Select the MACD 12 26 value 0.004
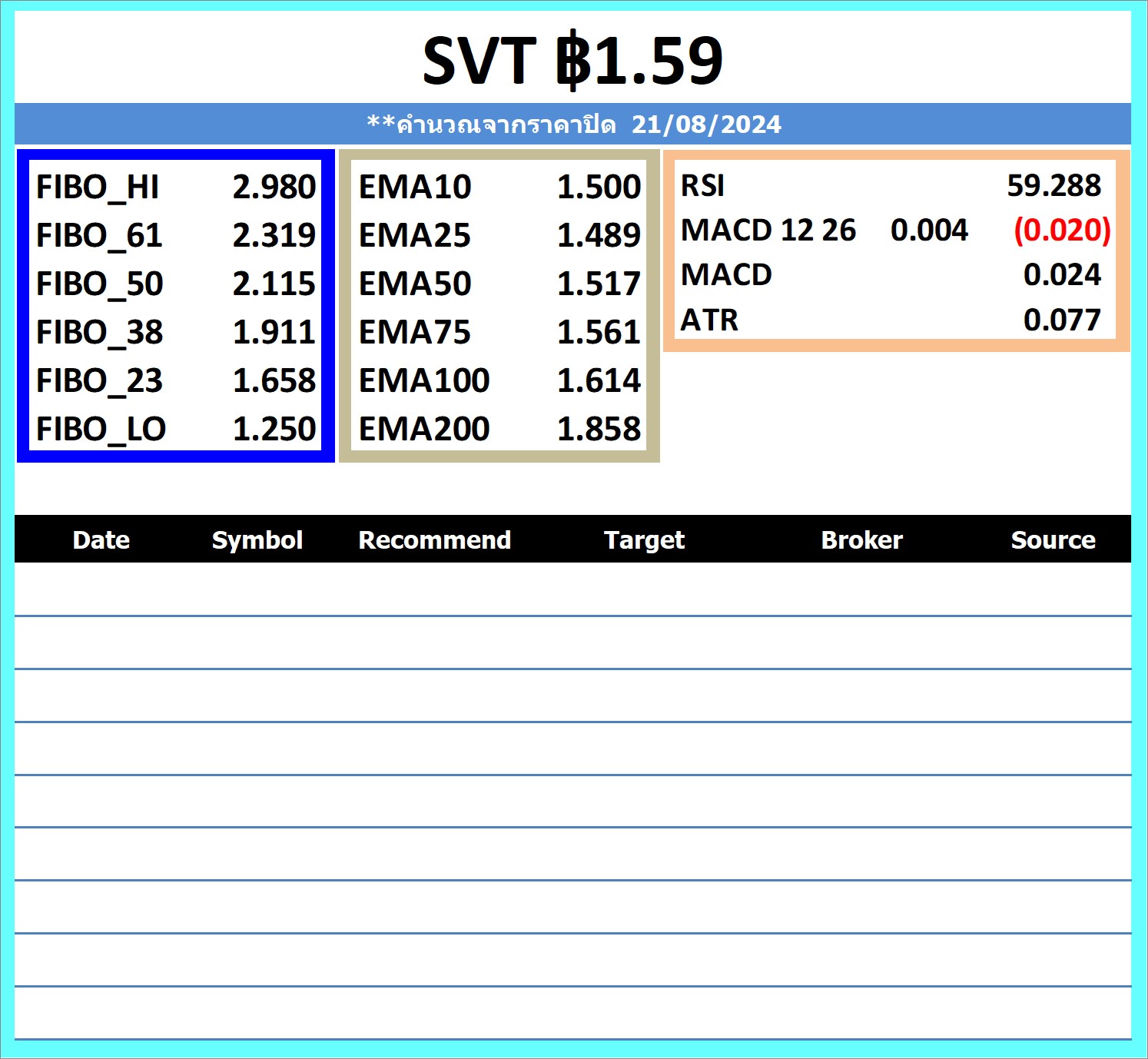Screen dimensions: 1148x1059 point(929,230)
